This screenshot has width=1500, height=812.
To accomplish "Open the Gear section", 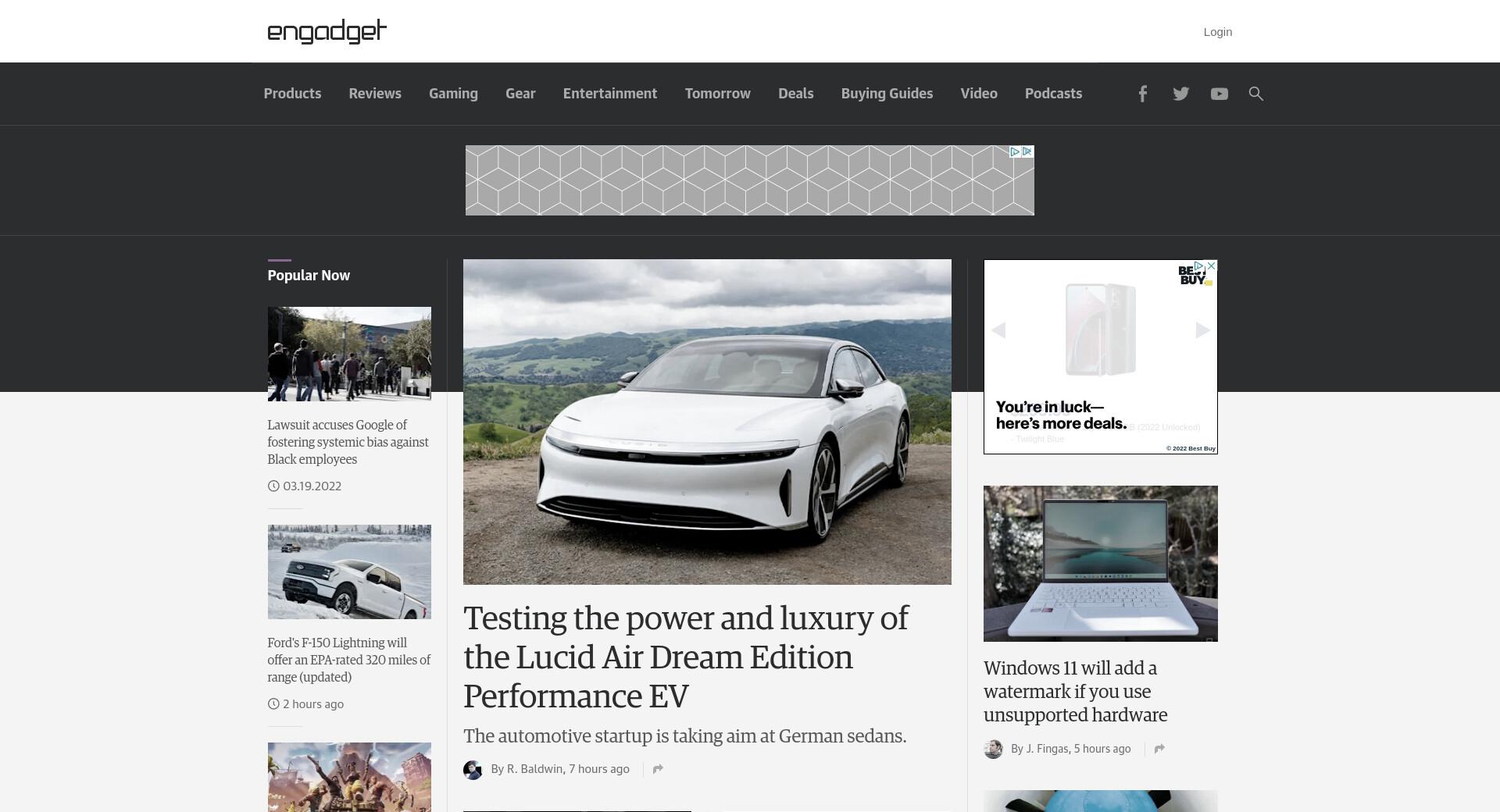I will [x=520, y=94].
